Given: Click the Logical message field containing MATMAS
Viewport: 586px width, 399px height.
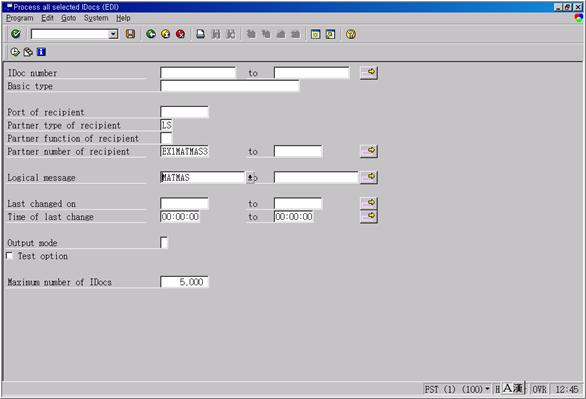Looking at the screenshot, I should pos(203,177).
